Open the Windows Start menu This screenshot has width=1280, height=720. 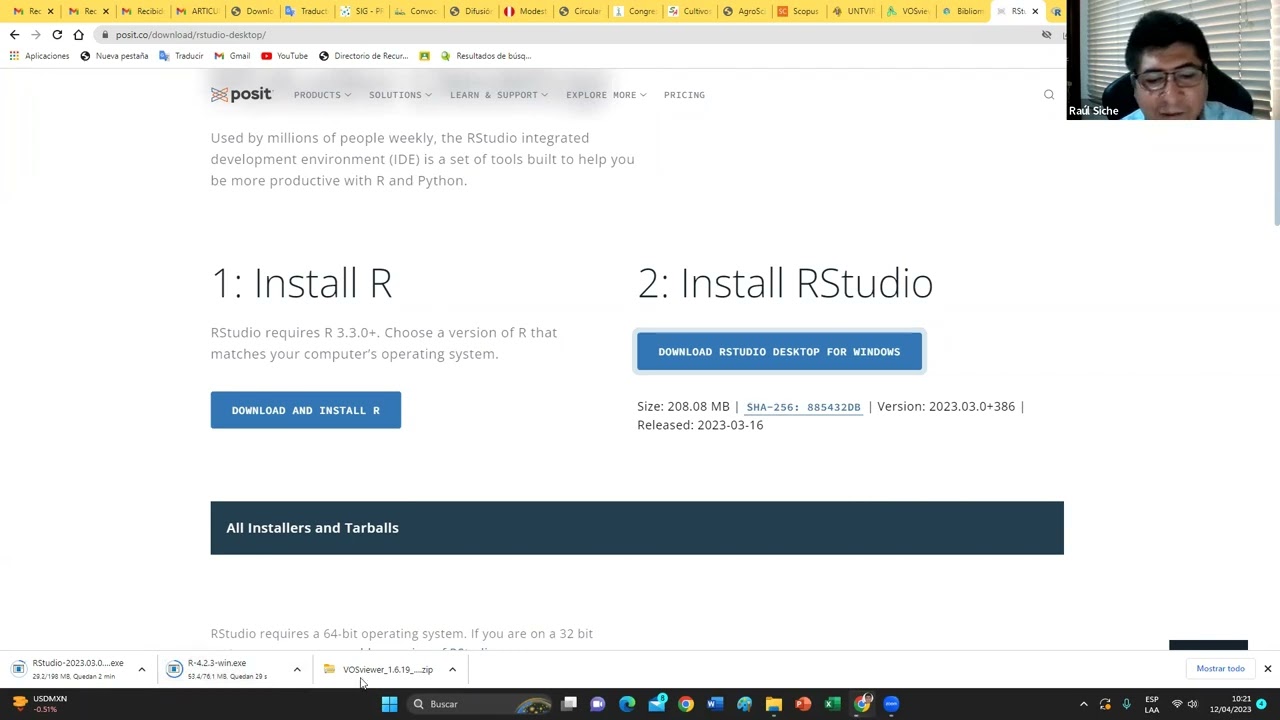389,704
